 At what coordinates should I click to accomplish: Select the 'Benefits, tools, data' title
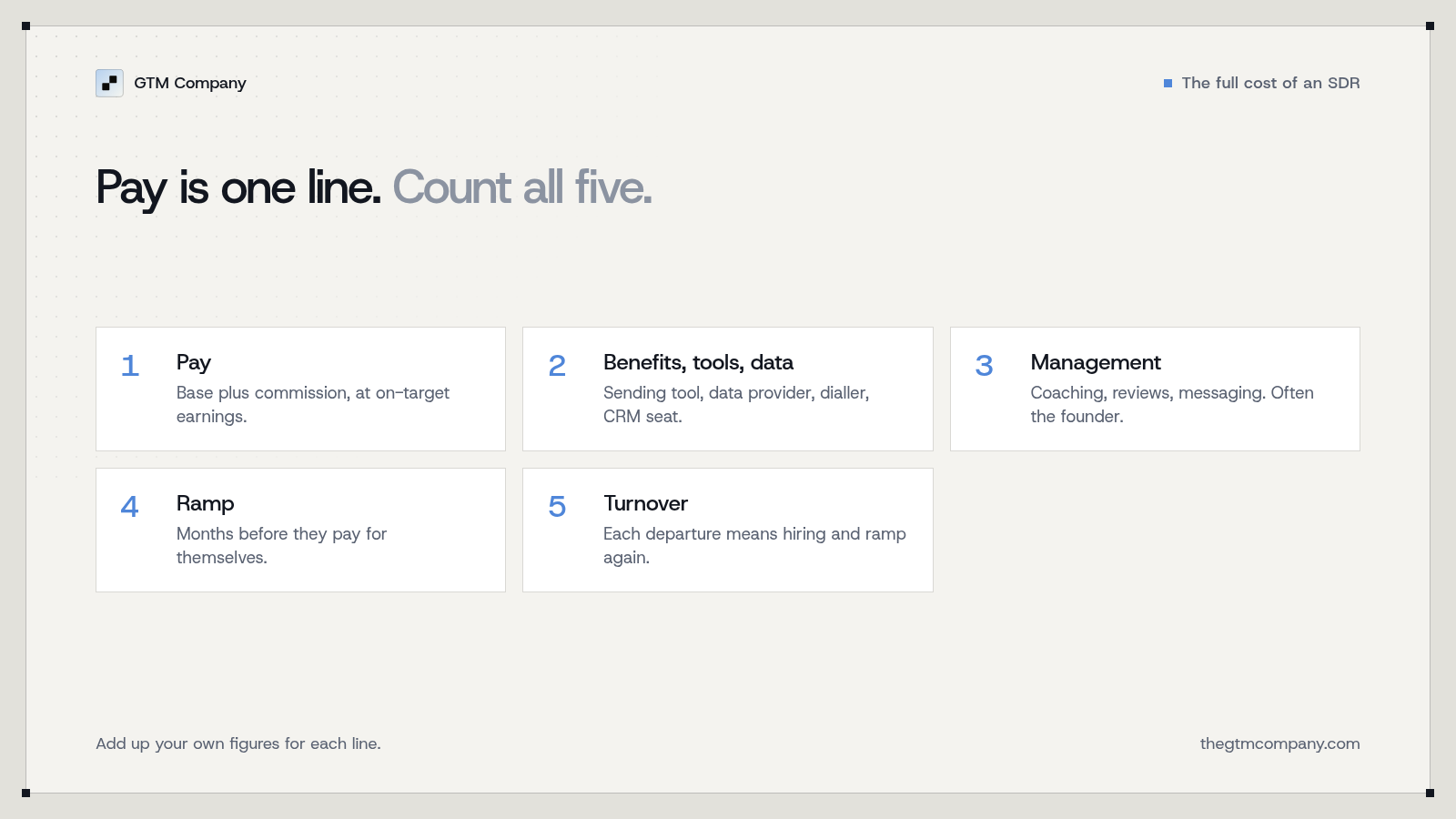click(x=698, y=362)
